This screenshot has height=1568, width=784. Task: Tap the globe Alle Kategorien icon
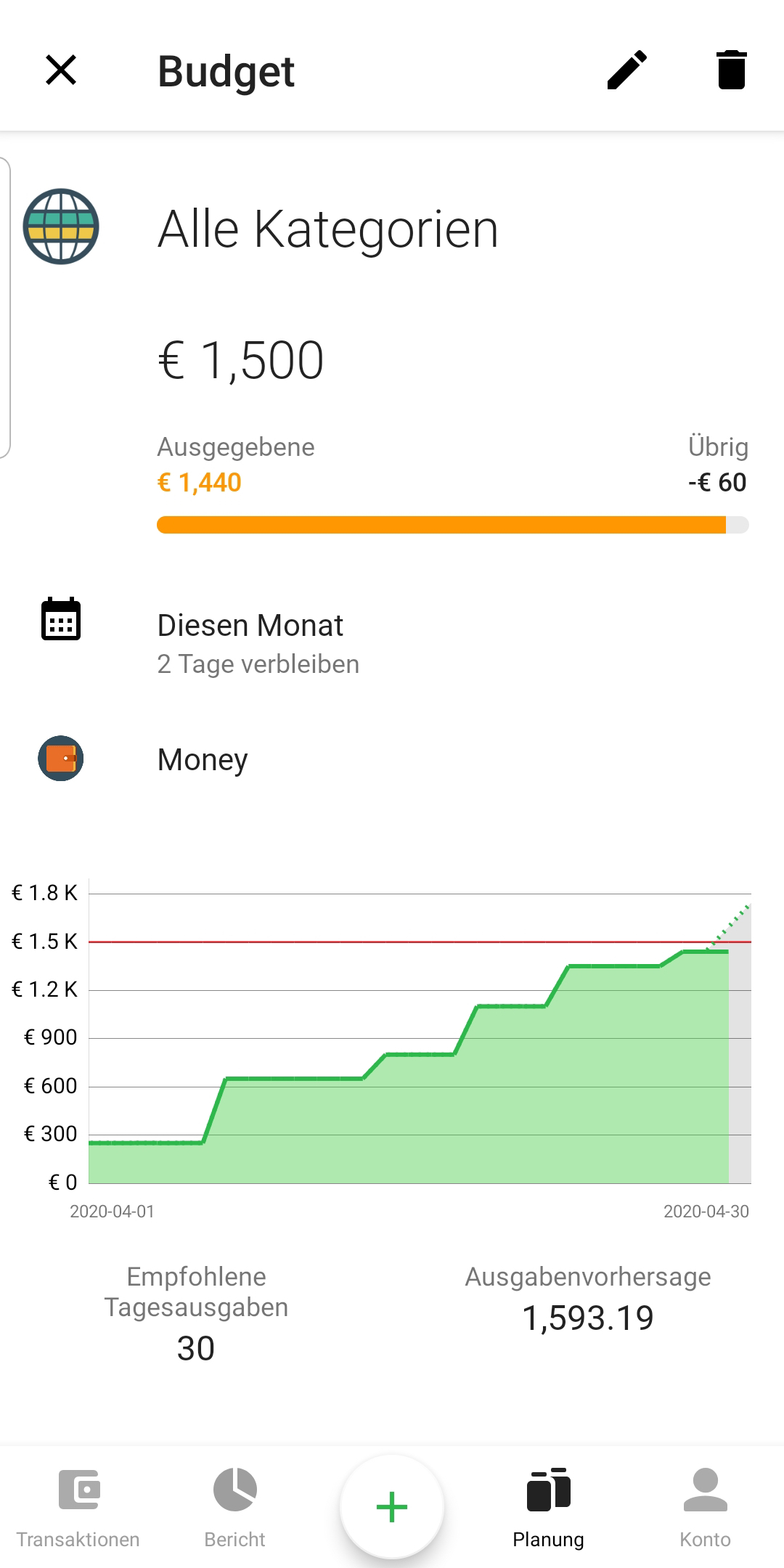(x=61, y=226)
